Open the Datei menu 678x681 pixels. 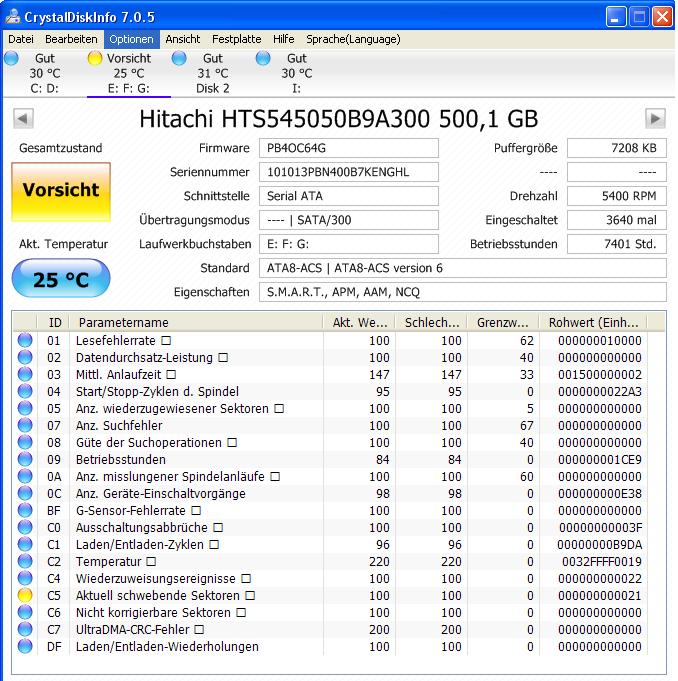[x=20, y=39]
